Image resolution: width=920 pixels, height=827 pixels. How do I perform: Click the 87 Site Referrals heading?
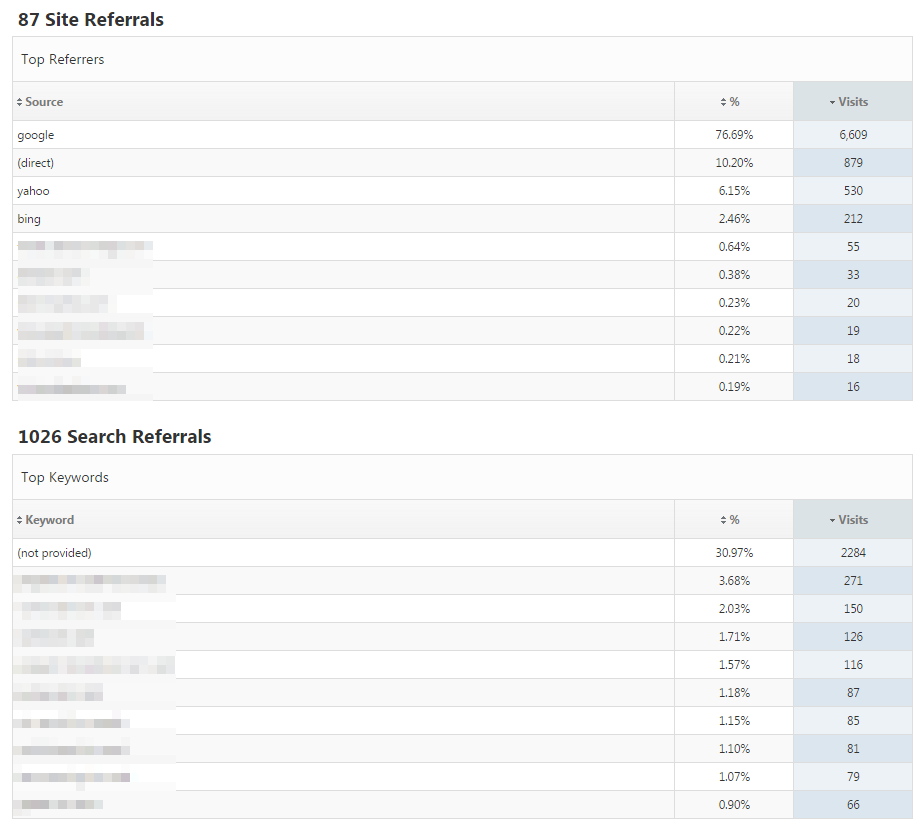tap(91, 19)
